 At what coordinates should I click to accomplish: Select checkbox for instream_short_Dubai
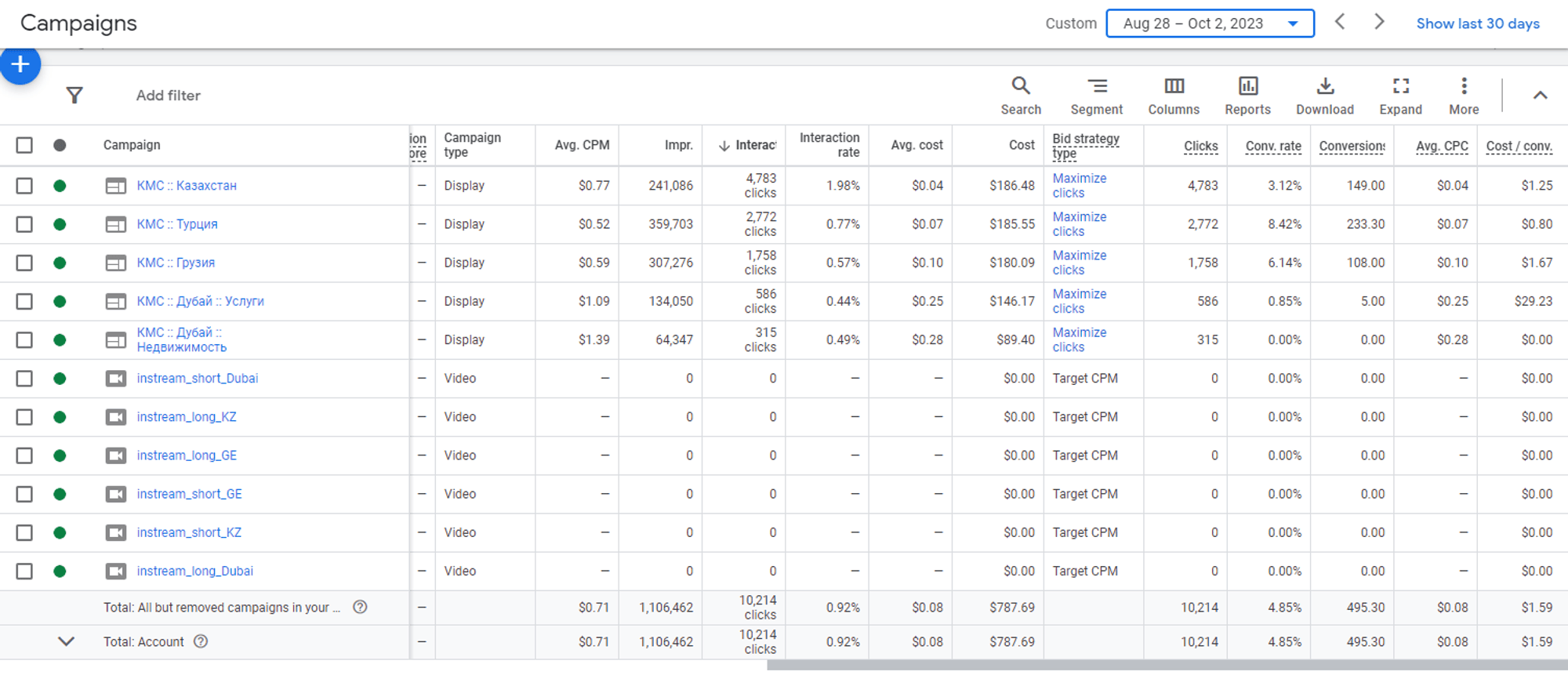click(24, 379)
